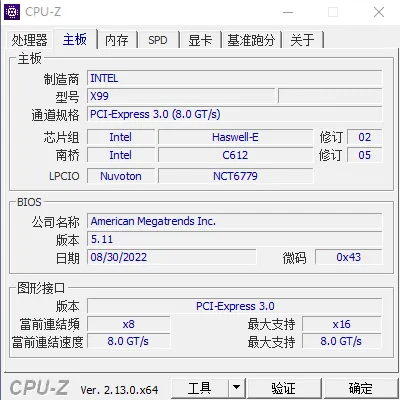Click the Haswell-E chipset field
Viewport: 400px width, 400px height.
click(x=235, y=137)
